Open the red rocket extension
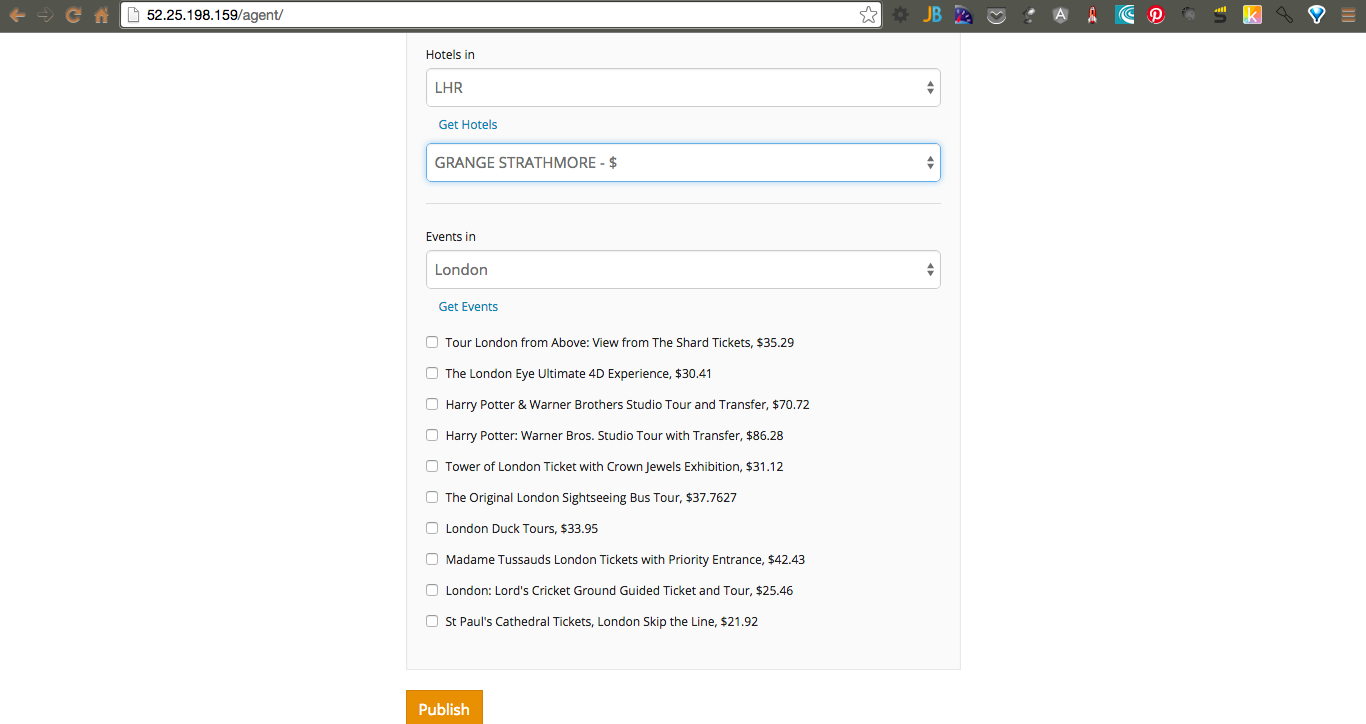 [1092, 15]
